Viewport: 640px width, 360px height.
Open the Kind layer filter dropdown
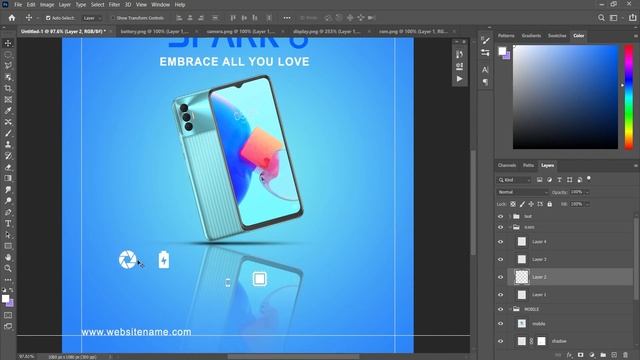pos(514,180)
